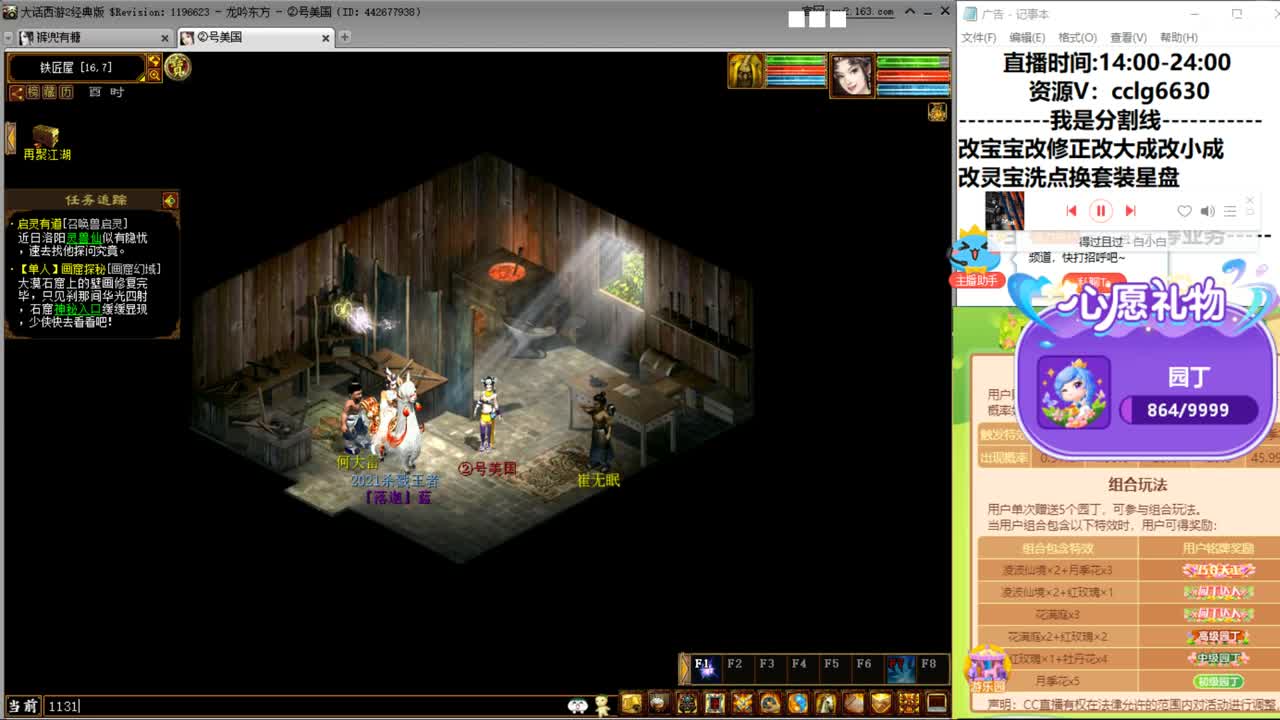Open the monitor system settings icon

[x=936, y=703]
